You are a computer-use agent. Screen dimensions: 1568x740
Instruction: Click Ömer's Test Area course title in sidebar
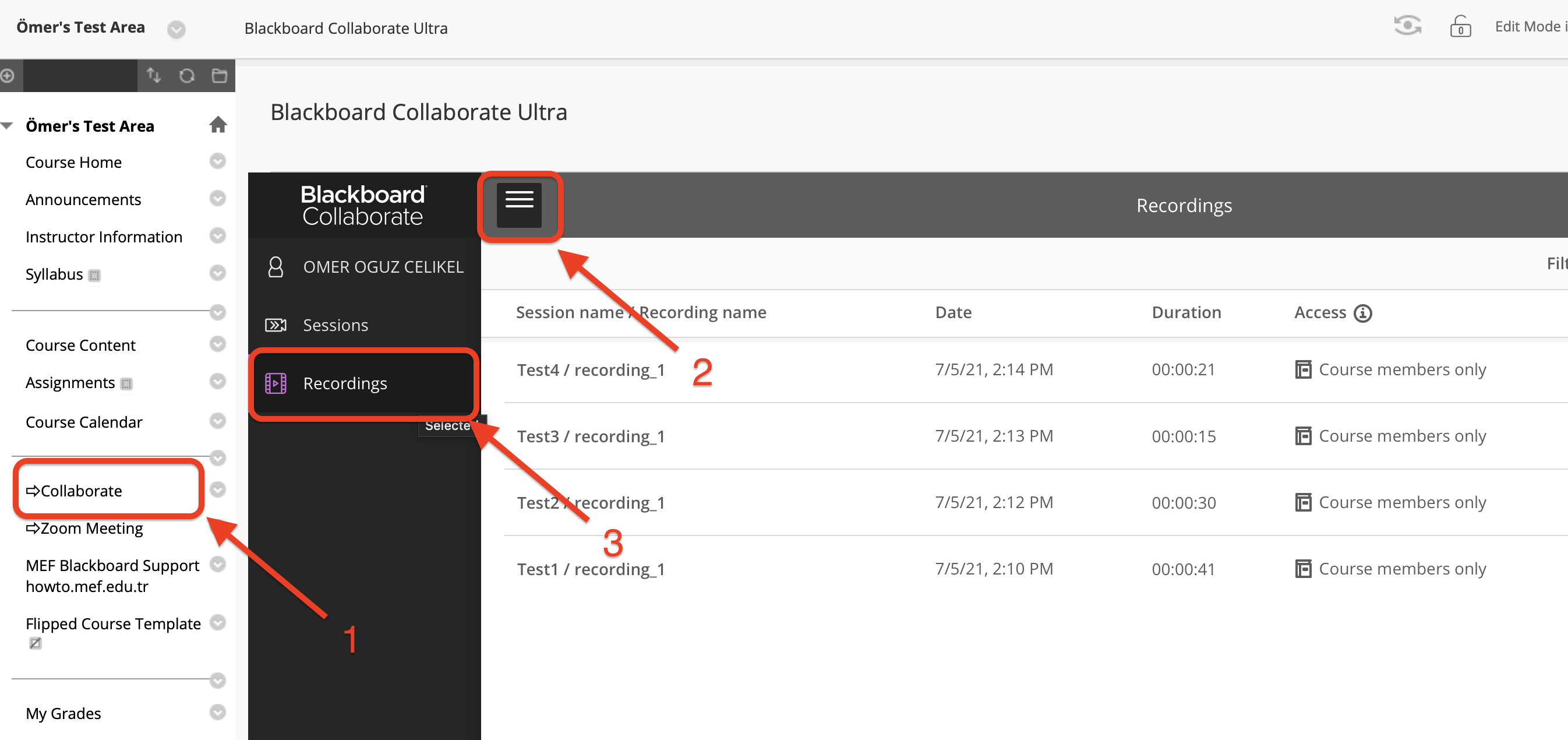pyautogui.click(x=90, y=126)
